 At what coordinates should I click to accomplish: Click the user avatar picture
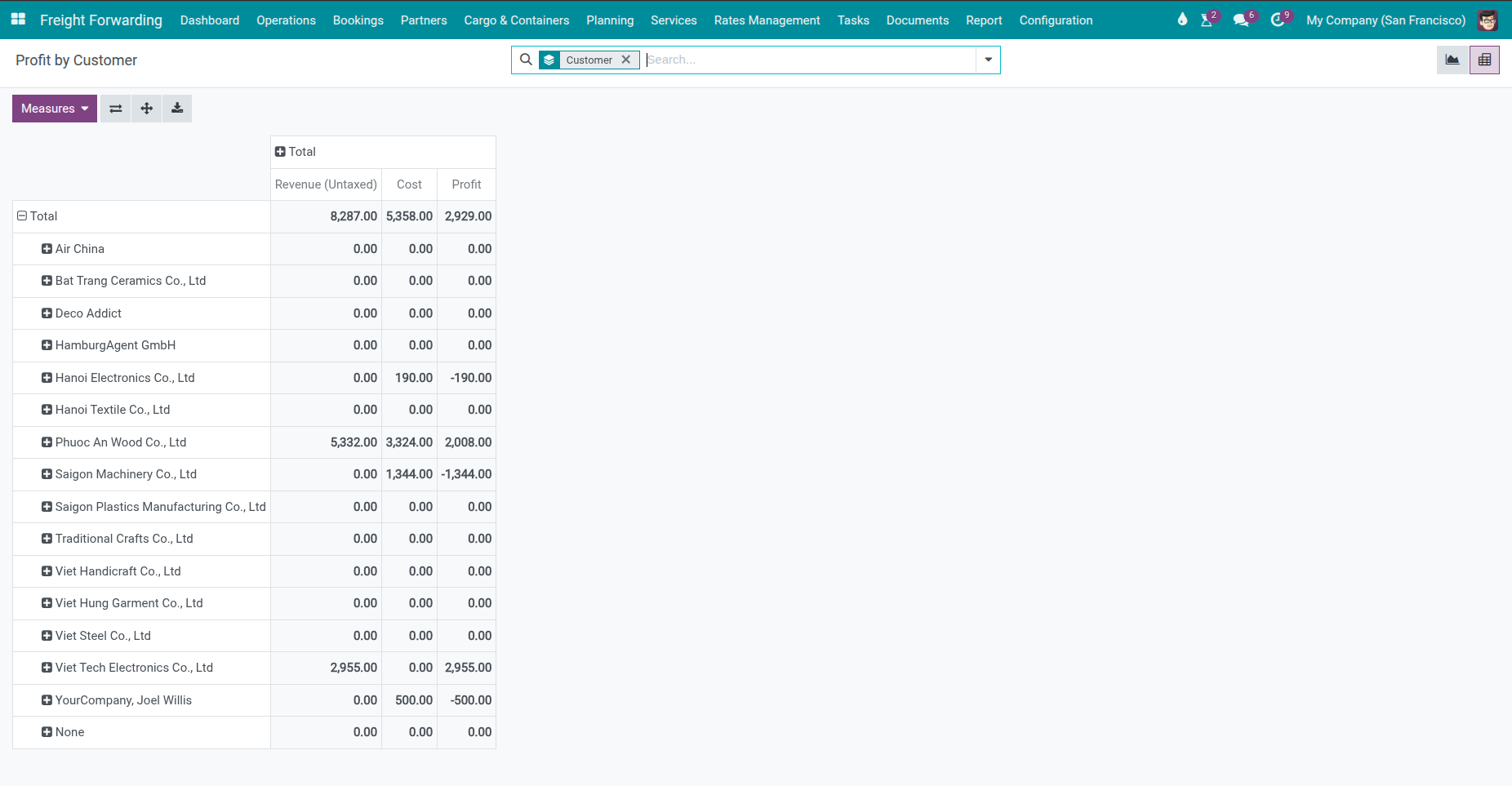[1488, 20]
